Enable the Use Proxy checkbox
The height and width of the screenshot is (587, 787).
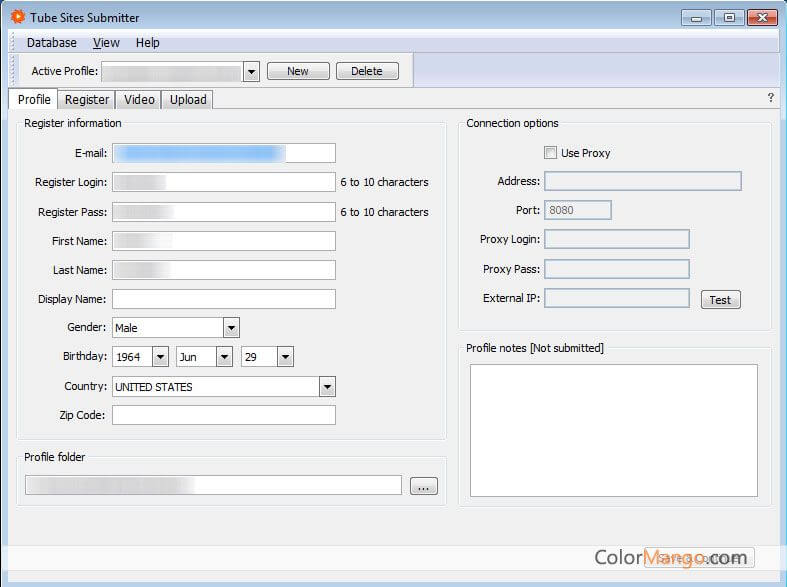[x=550, y=153]
